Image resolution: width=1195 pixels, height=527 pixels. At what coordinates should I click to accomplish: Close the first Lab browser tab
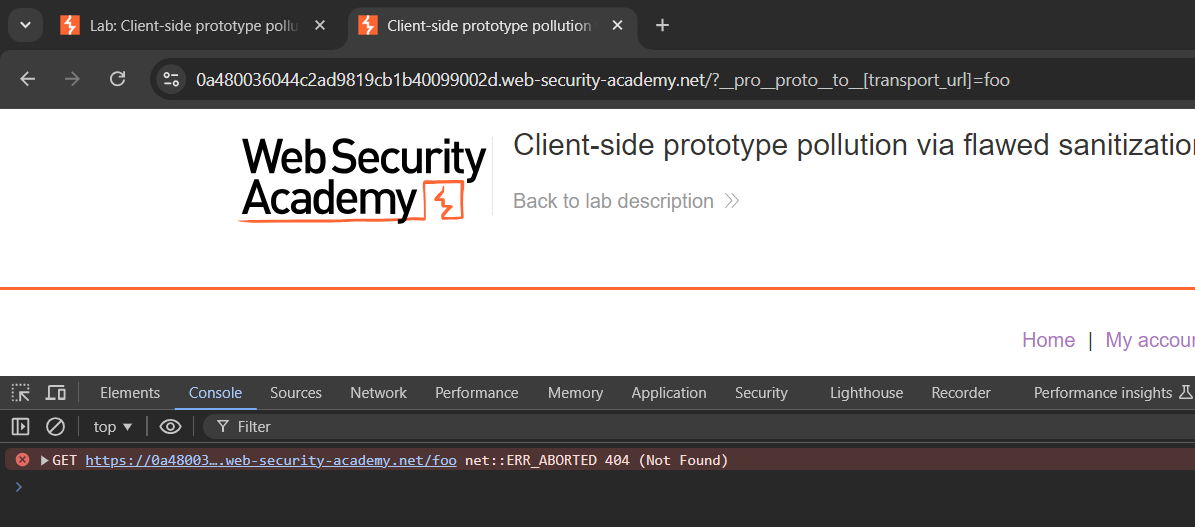pyautogui.click(x=320, y=26)
